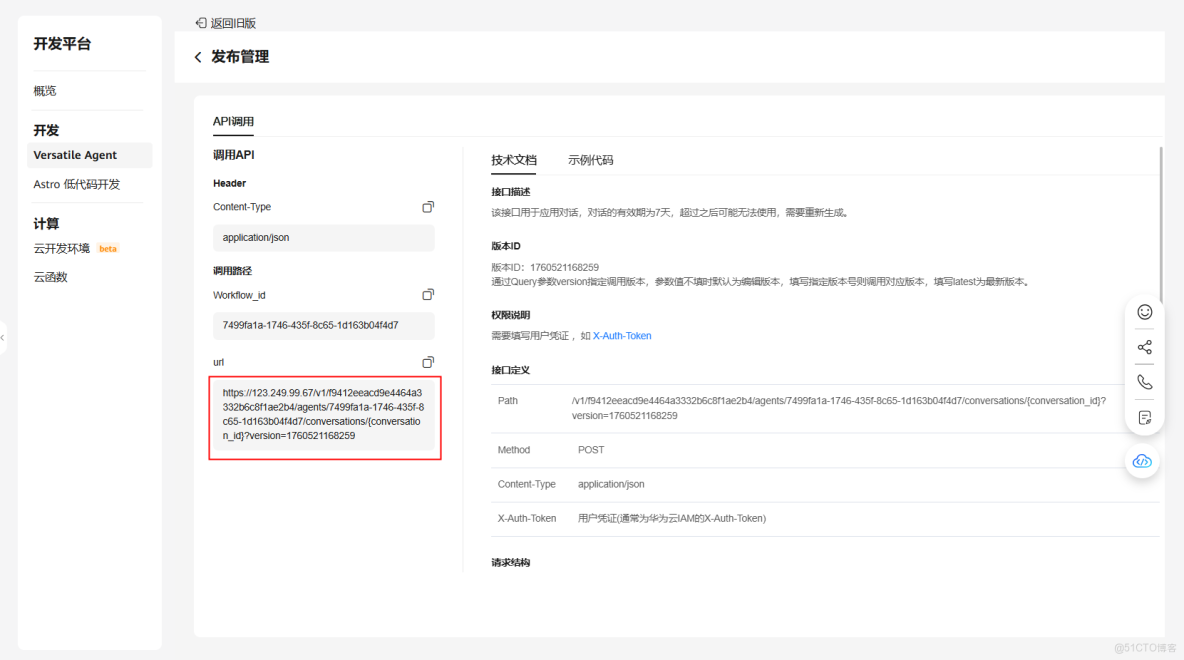Click the 返回旧版 link
This screenshot has width=1184, height=660.
(x=233, y=22)
